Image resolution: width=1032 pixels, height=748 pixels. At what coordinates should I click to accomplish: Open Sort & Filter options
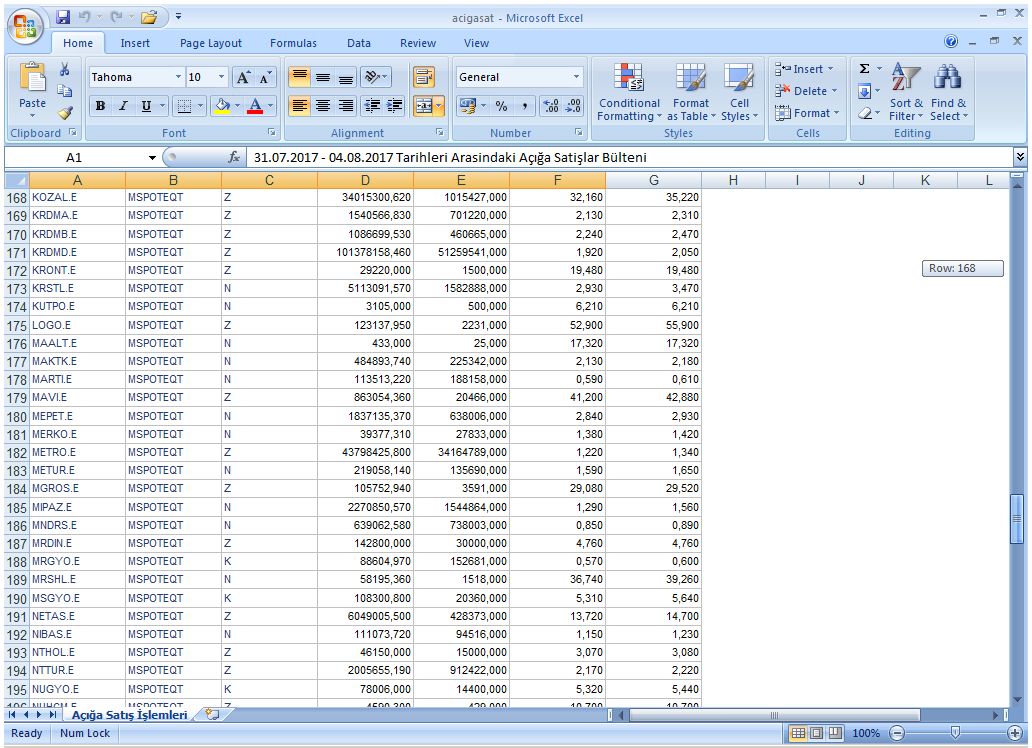point(906,92)
